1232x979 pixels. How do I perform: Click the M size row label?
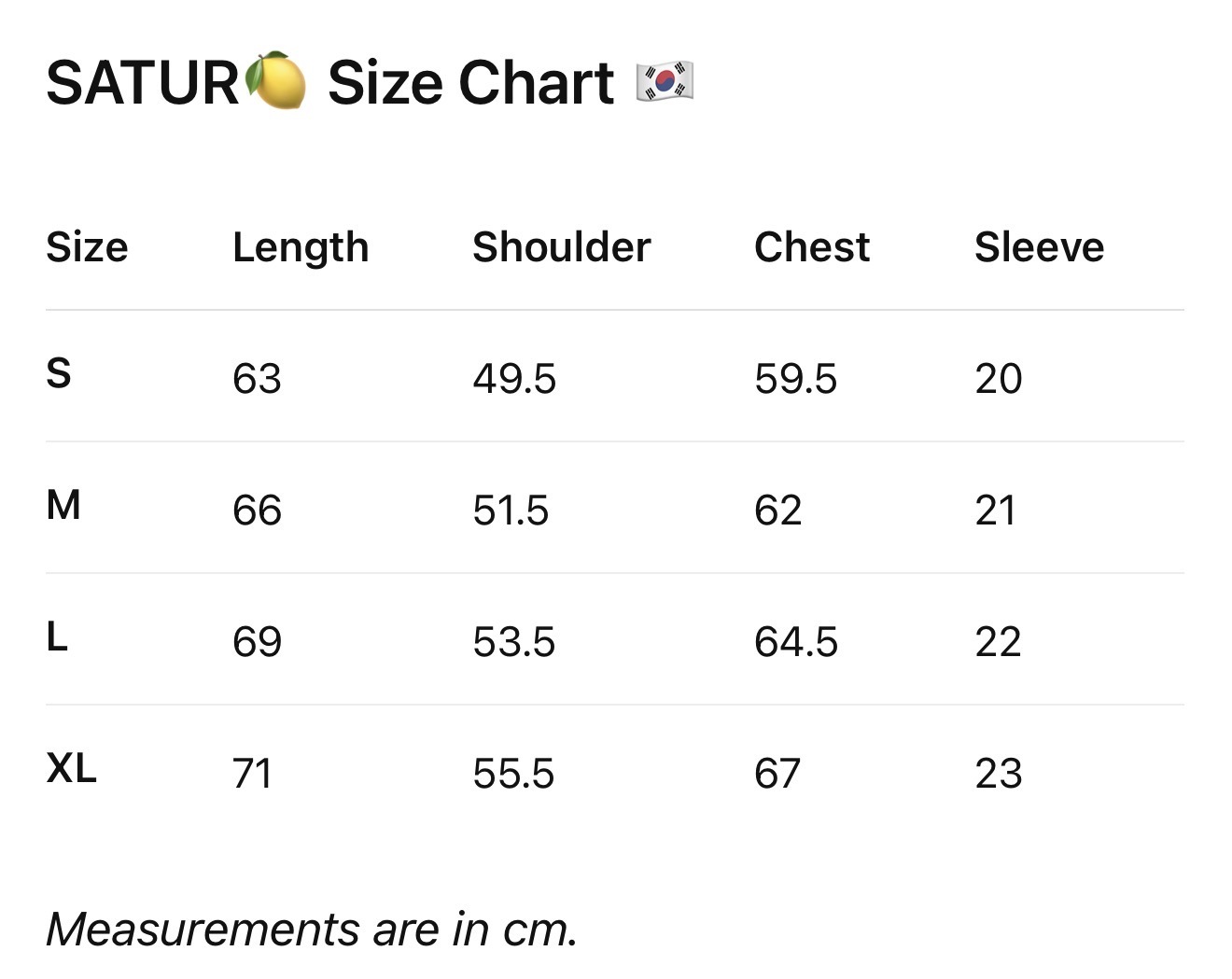coord(63,505)
